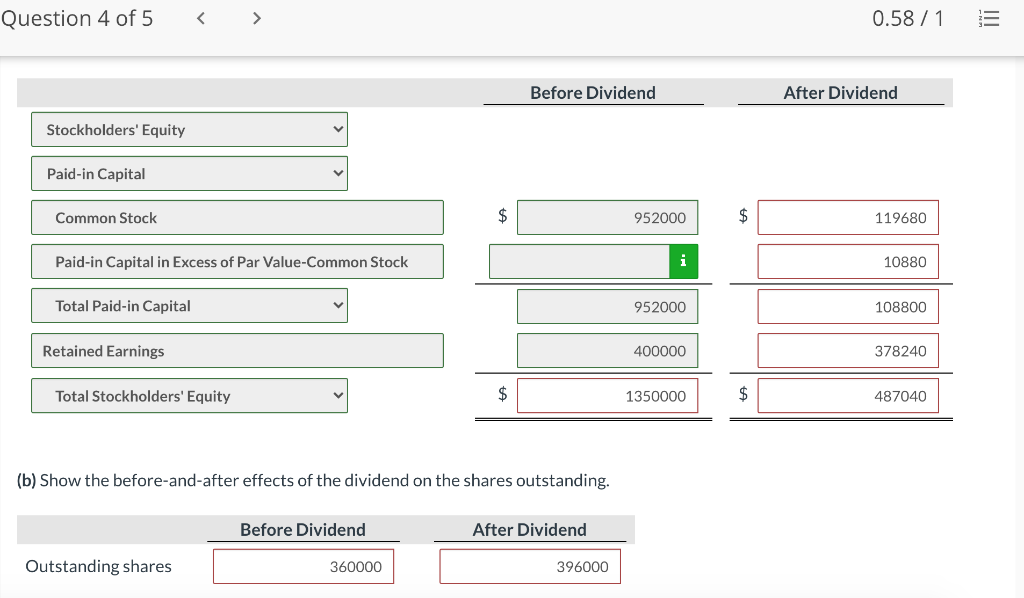Select Retained Earnings after value 378240
The height and width of the screenshot is (598, 1024).
point(848,351)
